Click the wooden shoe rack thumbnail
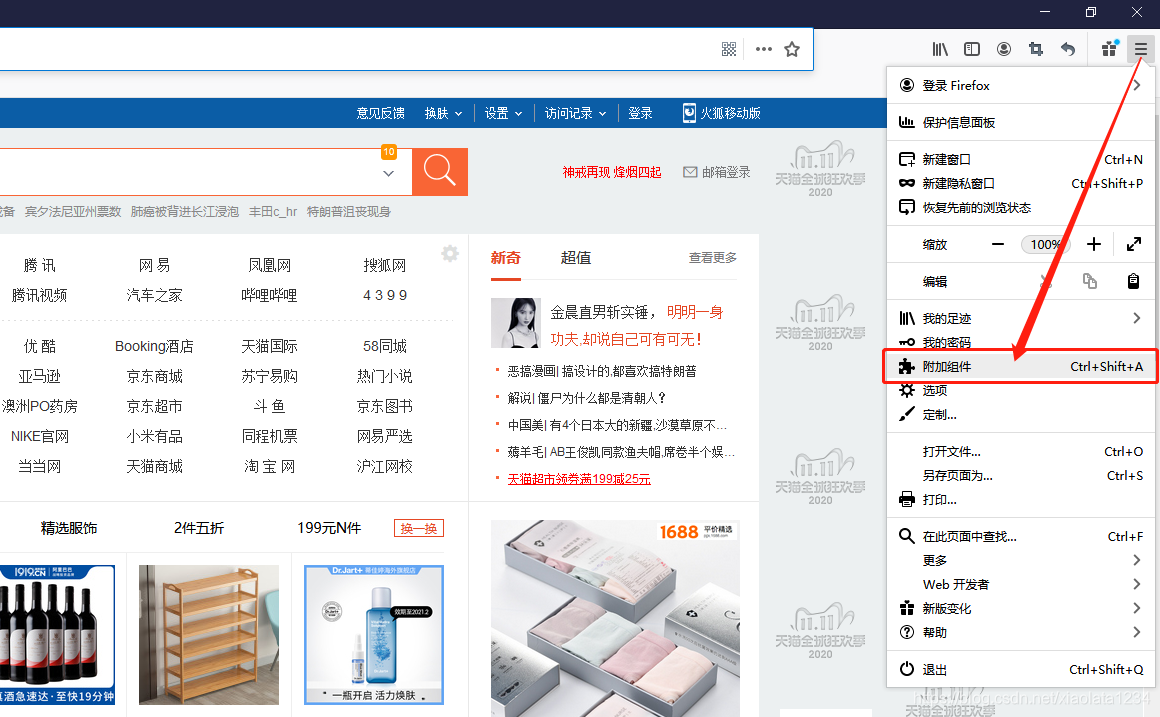The height and width of the screenshot is (717, 1160). [x=209, y=635]
